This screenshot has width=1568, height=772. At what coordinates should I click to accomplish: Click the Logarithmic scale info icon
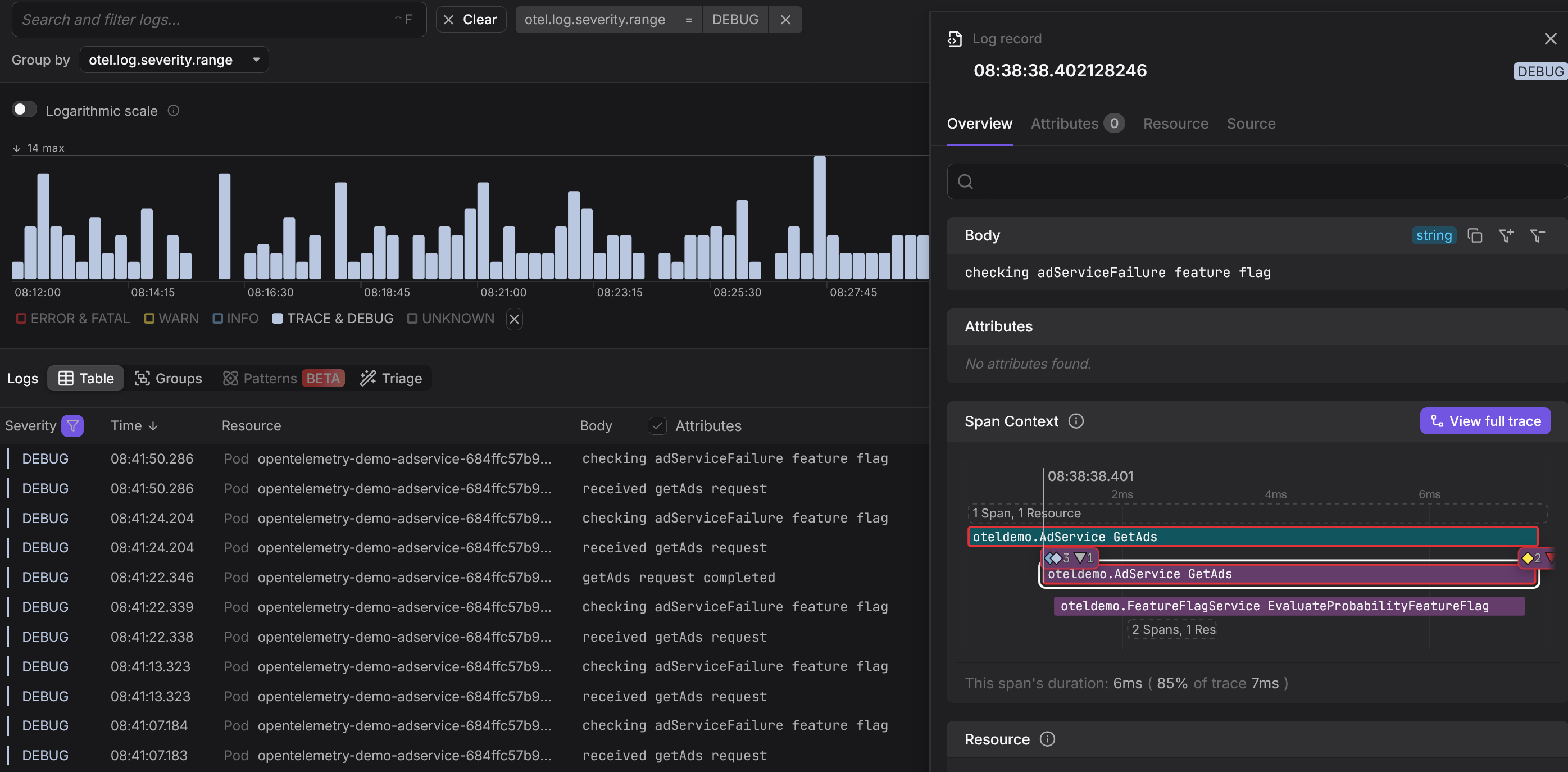[174, 111]
